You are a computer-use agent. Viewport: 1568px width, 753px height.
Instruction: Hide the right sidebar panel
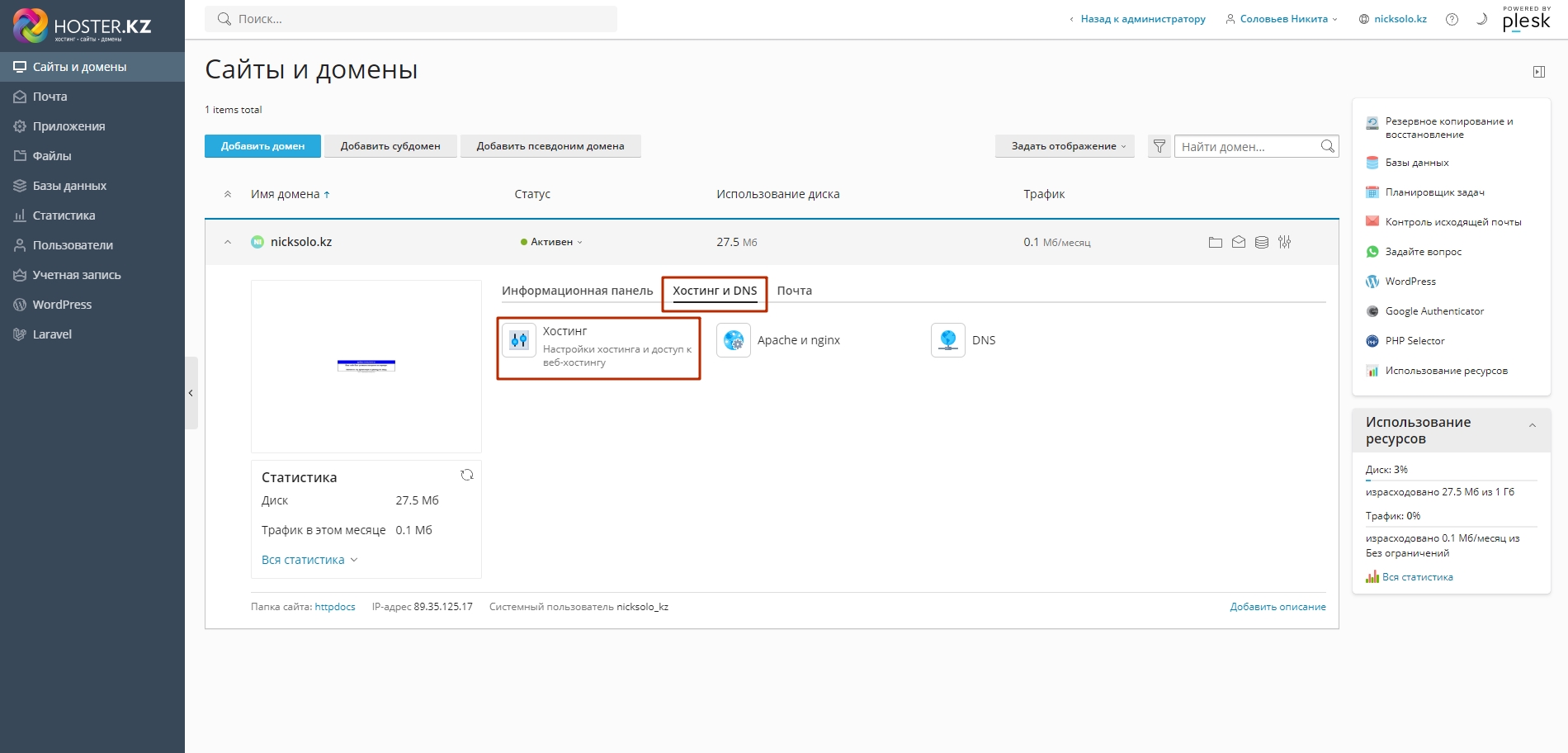(1538, 72)
